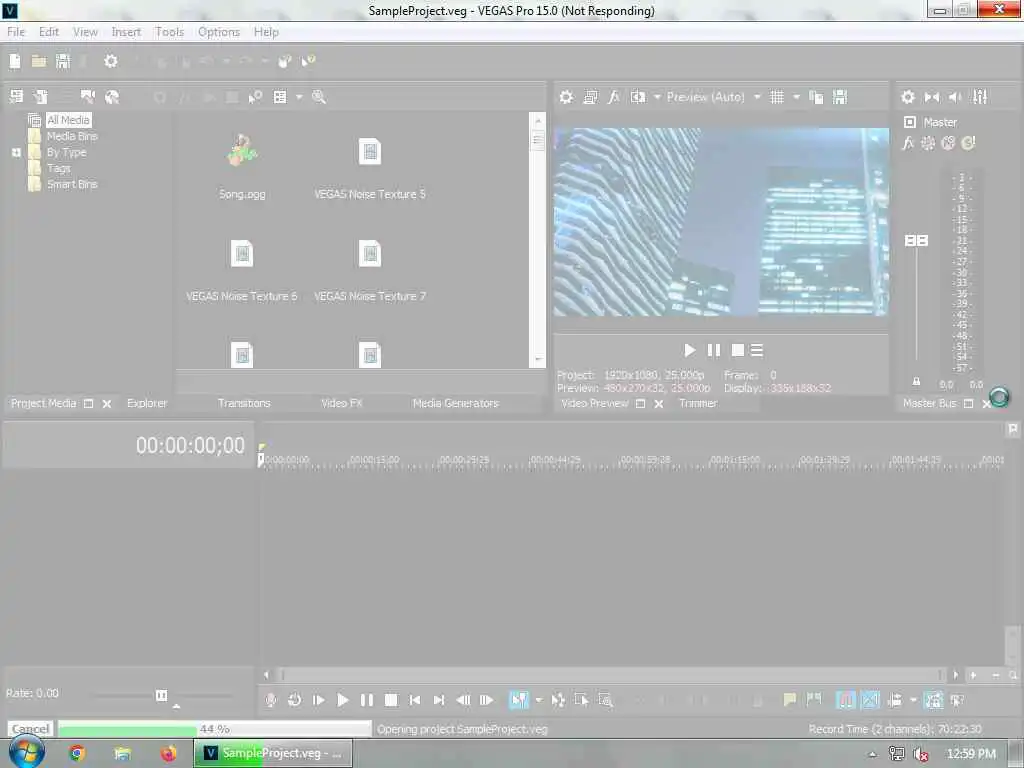Open the File menu
This screenshot has width=1024, height=768.
(x=16, y=32)
